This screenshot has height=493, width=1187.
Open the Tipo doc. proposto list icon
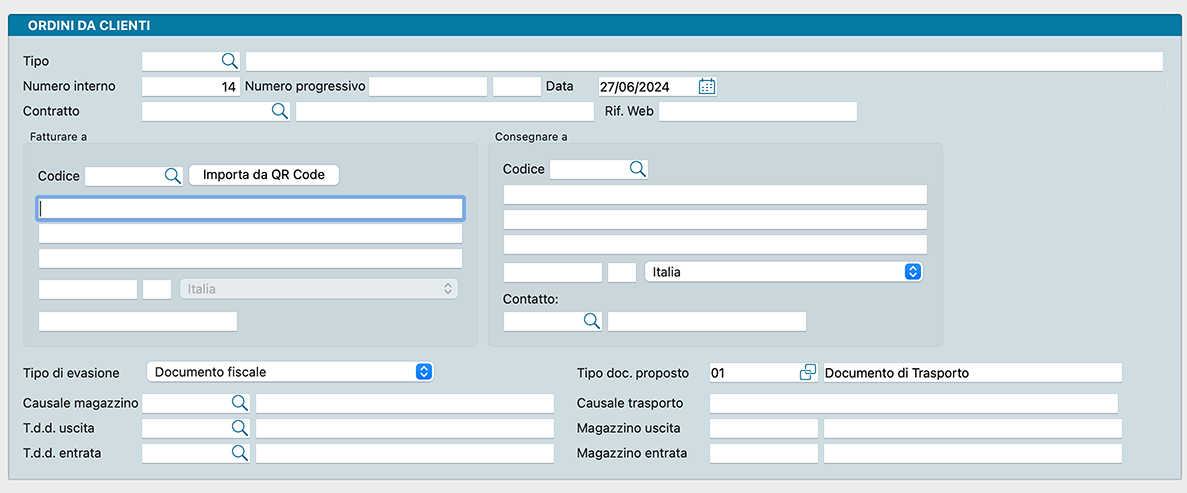pyautogui.click(x=807, y=372)
